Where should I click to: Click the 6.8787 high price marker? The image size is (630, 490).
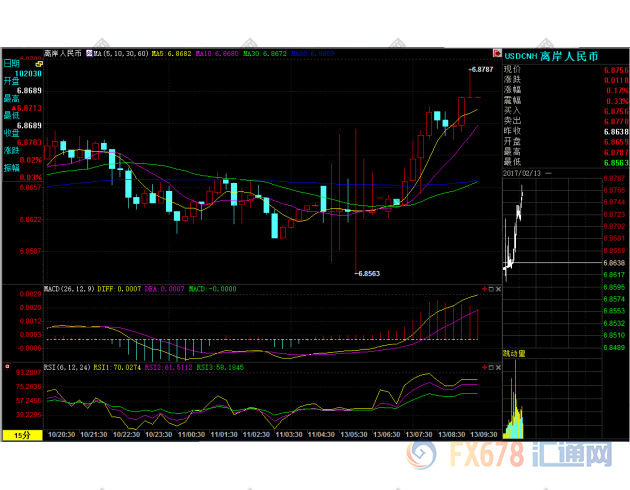coord(482,69)
